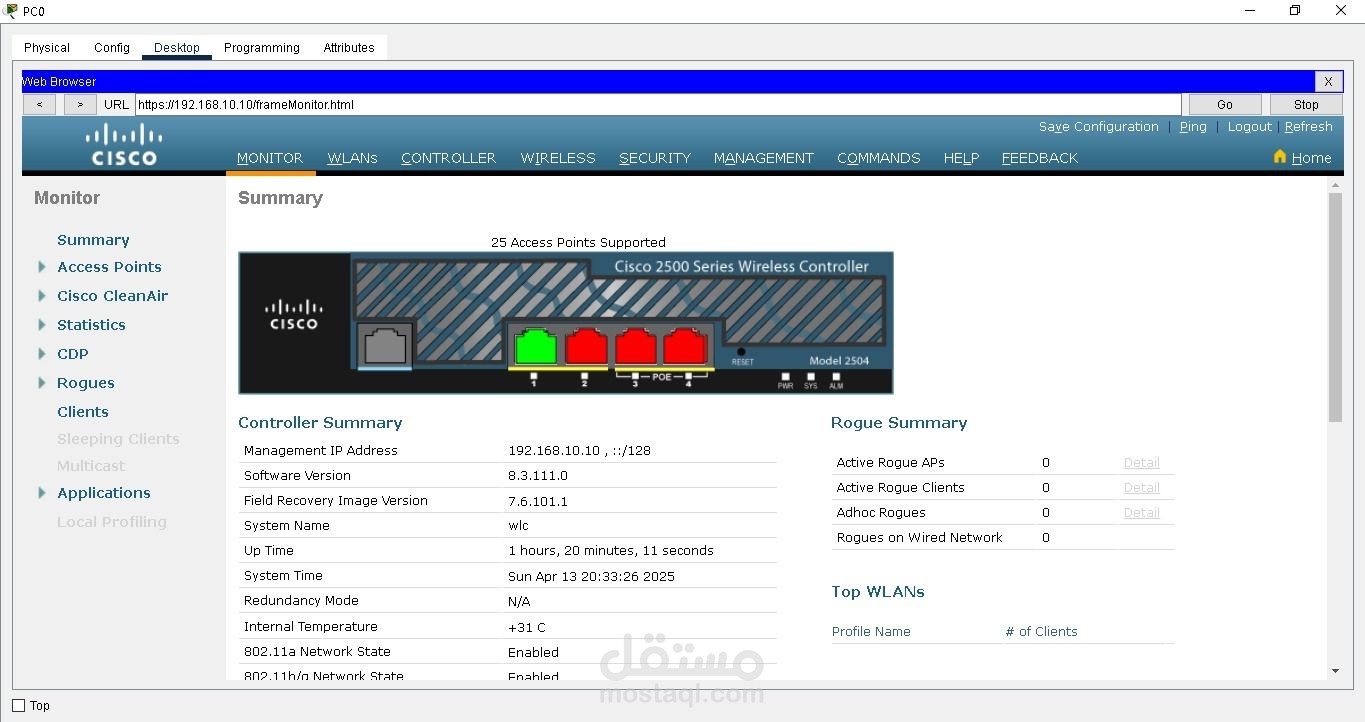Click the gray console port on controller
Screen dimensions: 1365x722
(385, 345)
